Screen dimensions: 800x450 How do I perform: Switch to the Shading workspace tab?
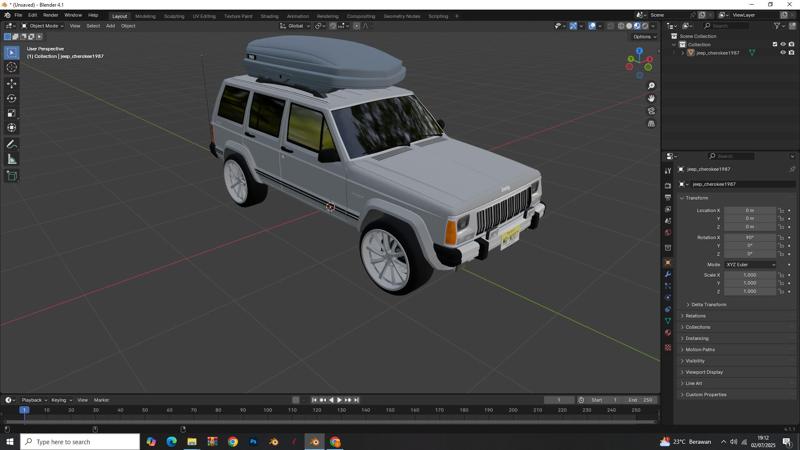pyautogui.click(x=269, y=16)
